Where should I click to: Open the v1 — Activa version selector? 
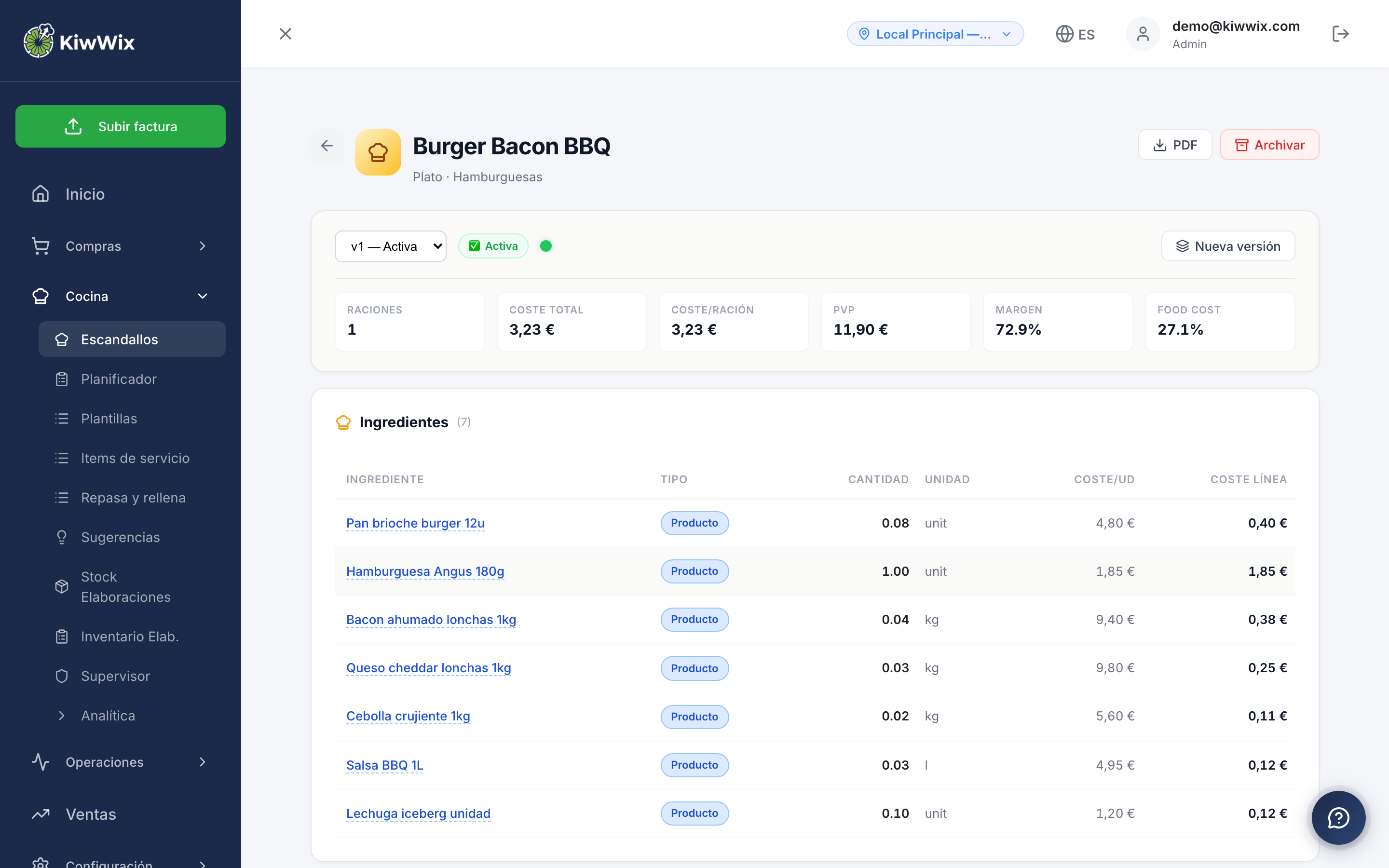click(390, 246)
